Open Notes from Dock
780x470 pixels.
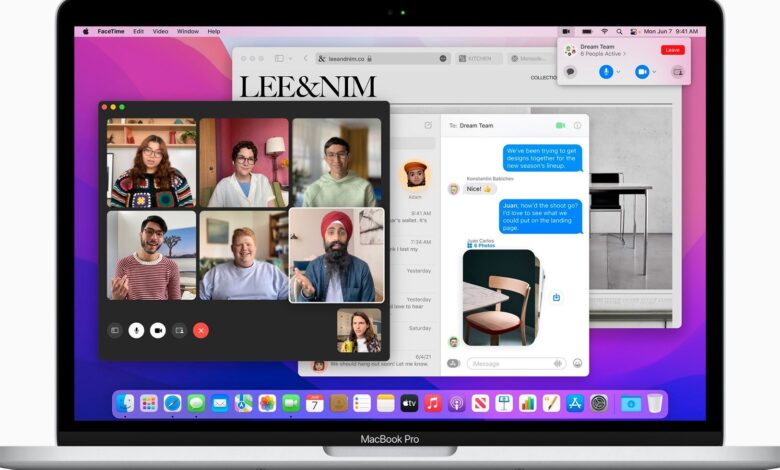point(386,403)
